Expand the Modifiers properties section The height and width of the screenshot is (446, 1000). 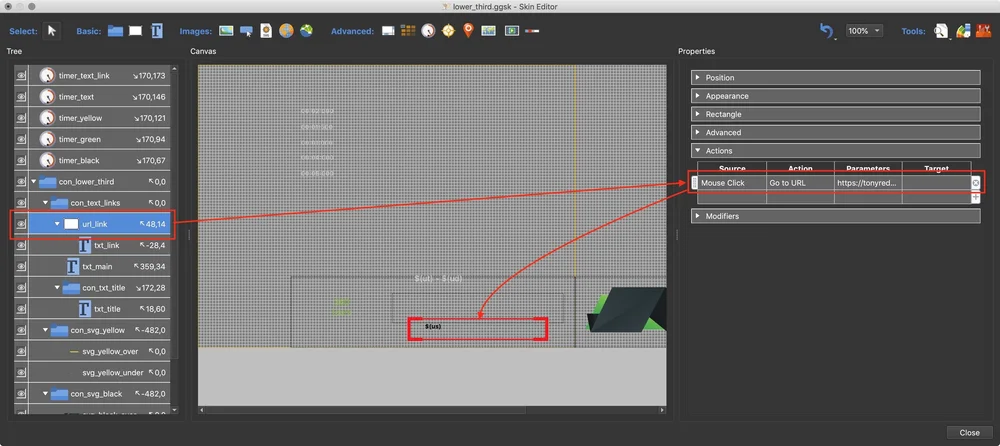835,216
